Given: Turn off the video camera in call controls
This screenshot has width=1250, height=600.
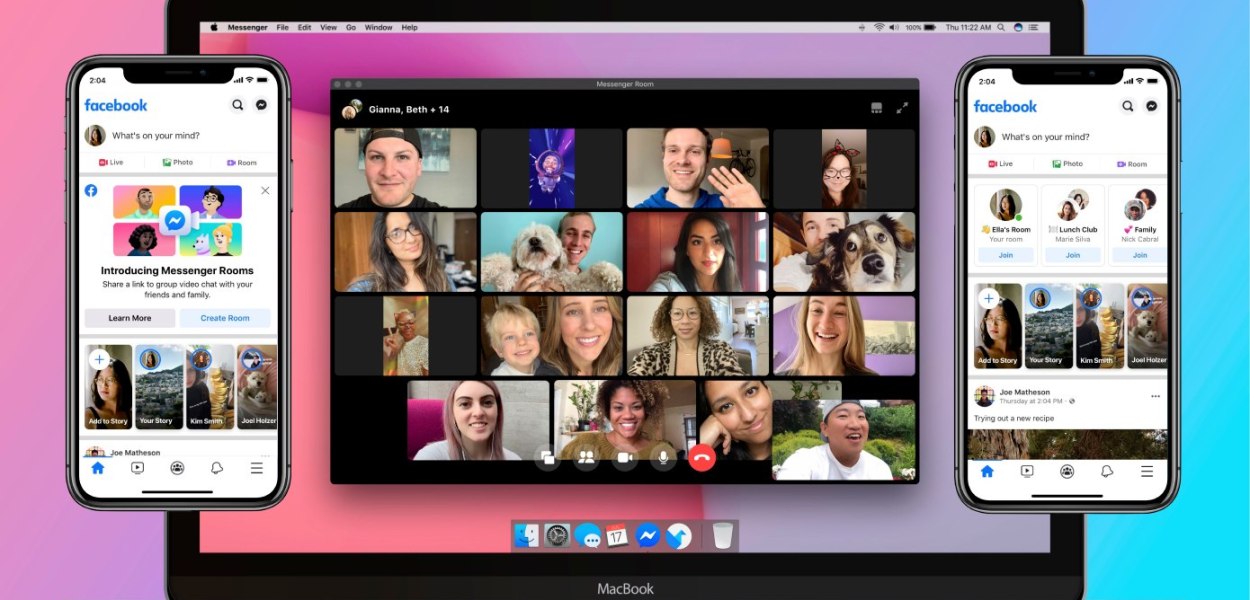Looking at the screenshot, I should 625,458.
